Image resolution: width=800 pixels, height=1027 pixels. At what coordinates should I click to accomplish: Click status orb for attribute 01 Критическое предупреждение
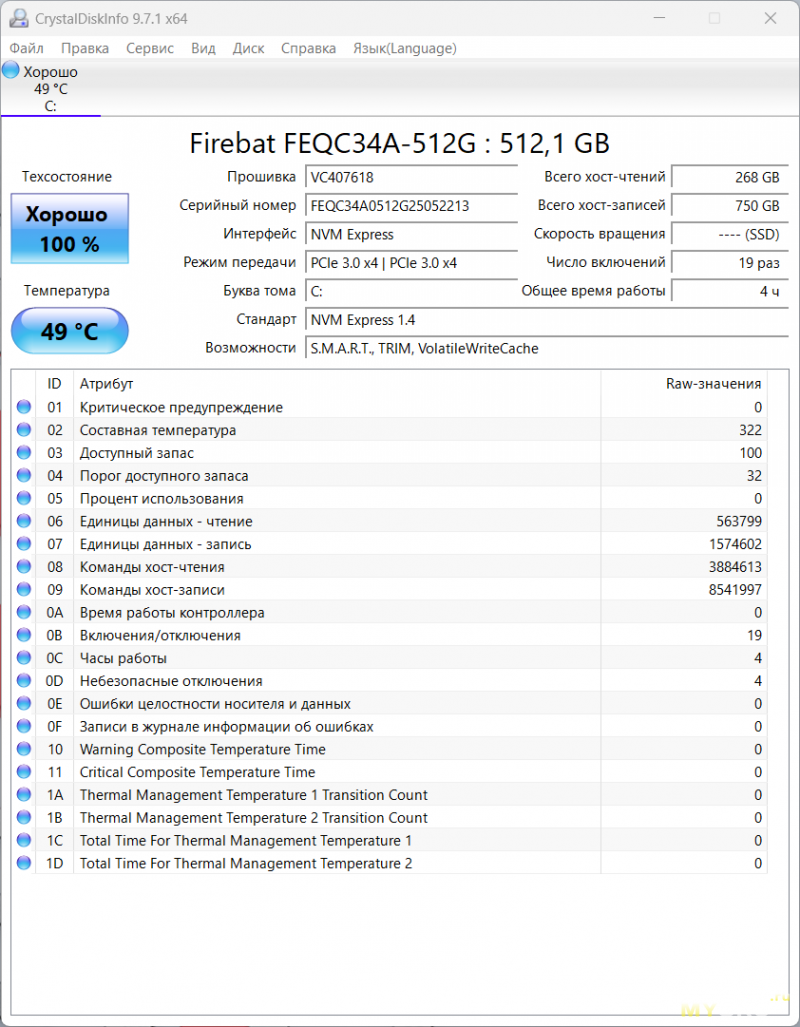[x=24, y=407]
